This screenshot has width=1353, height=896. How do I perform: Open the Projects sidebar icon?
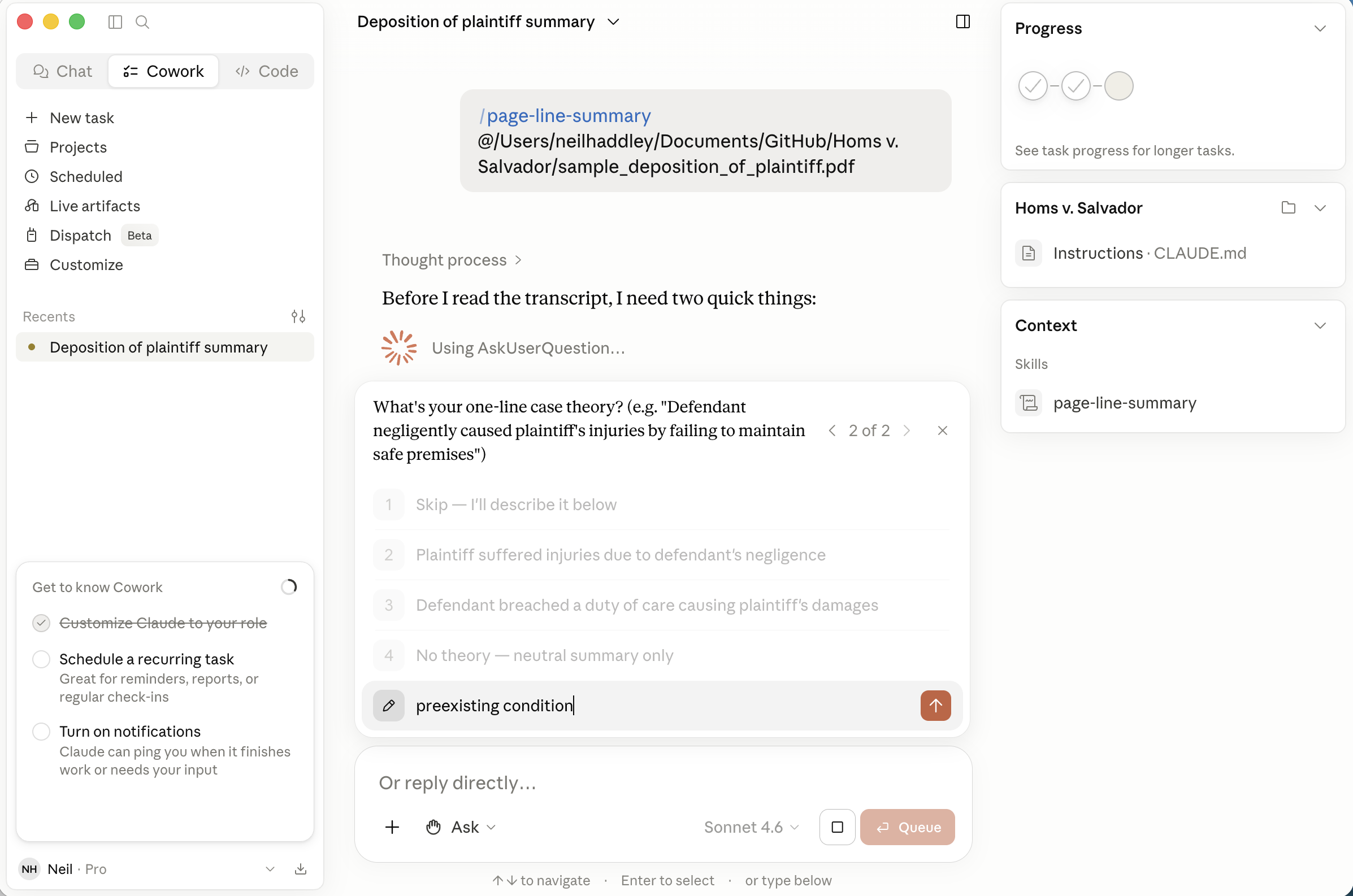pos(32,147)
